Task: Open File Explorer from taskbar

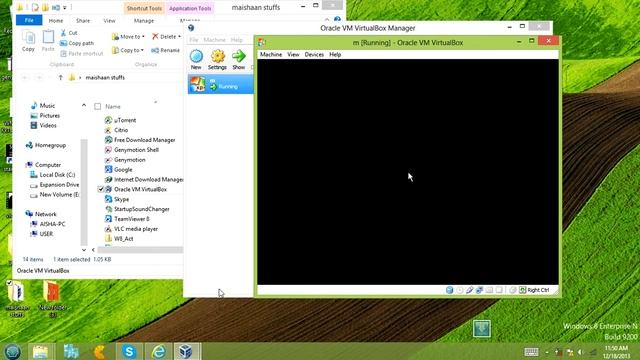Action: [x=40, y=351]
